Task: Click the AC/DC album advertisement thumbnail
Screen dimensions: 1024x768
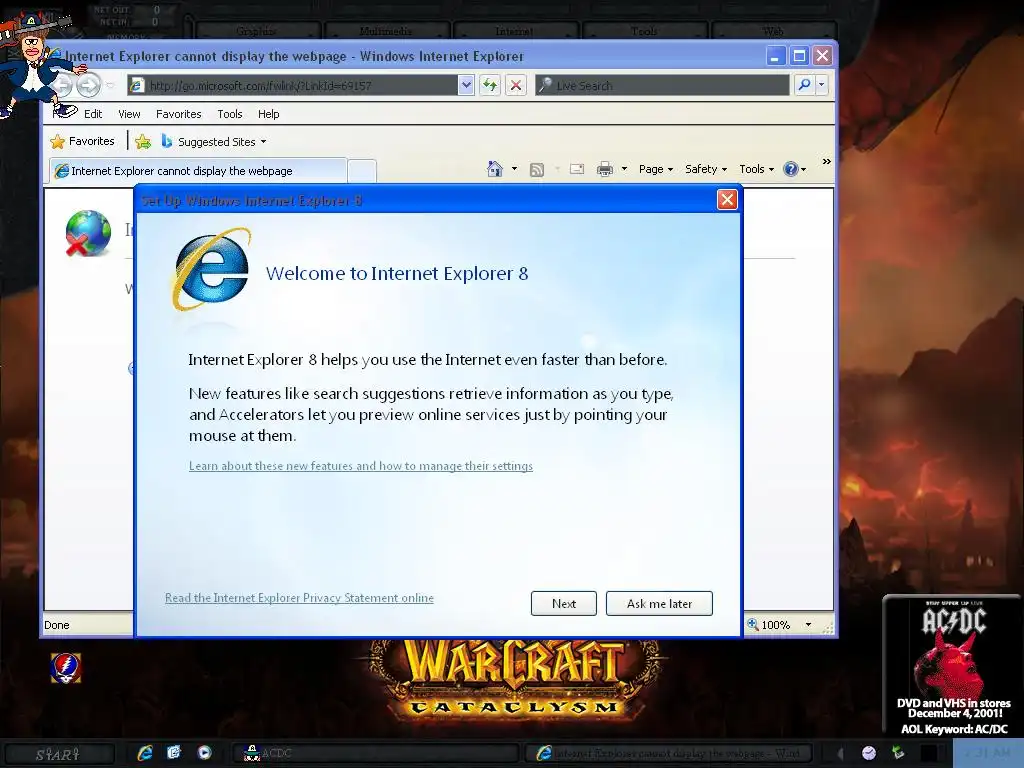Action: coord(953,666)
